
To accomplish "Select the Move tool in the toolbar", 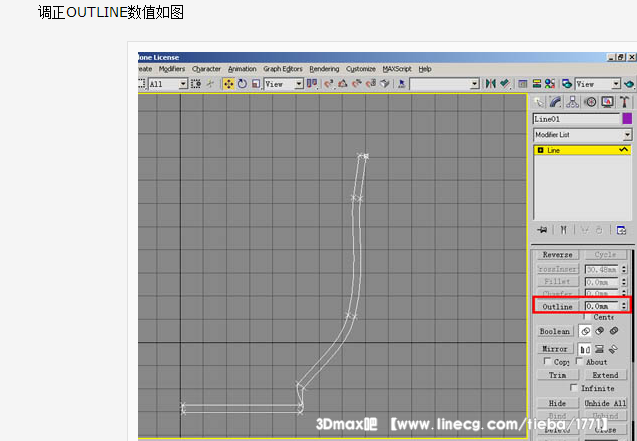I will pos(228,84).
